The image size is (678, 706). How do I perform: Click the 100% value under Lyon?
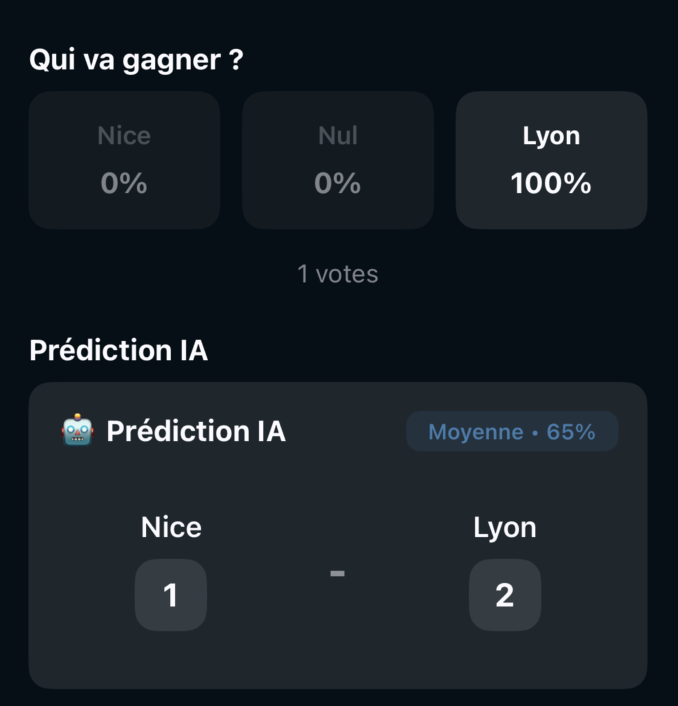click(551, 184)
